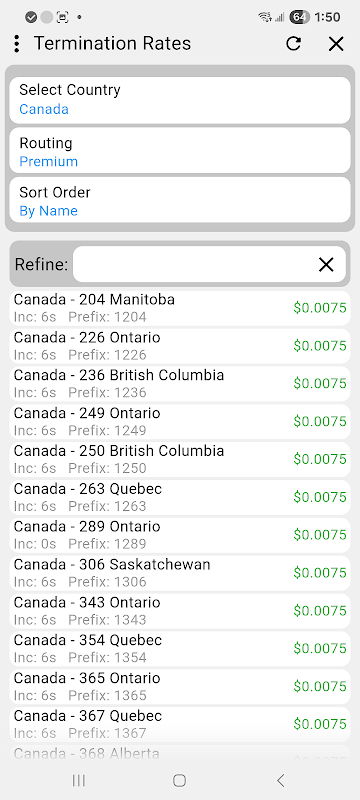Select the Canada - 250 British Columbia row
This screenshot has height=800, width=360.
pos(180,459)
